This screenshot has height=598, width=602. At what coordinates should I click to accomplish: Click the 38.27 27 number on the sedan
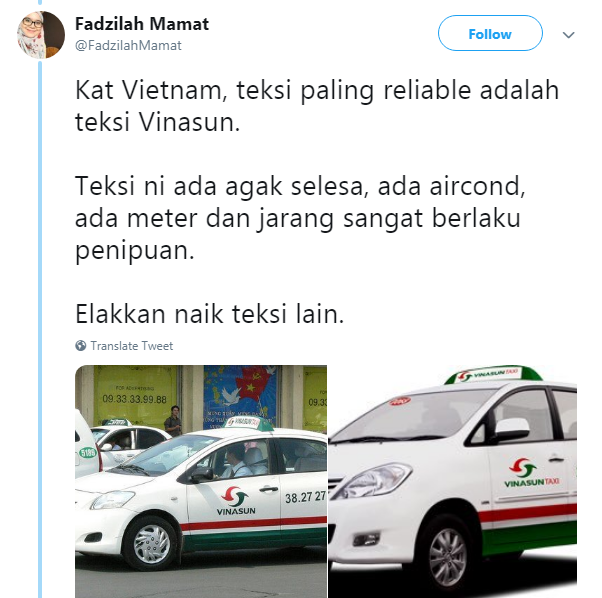click(x=305, y=497)
